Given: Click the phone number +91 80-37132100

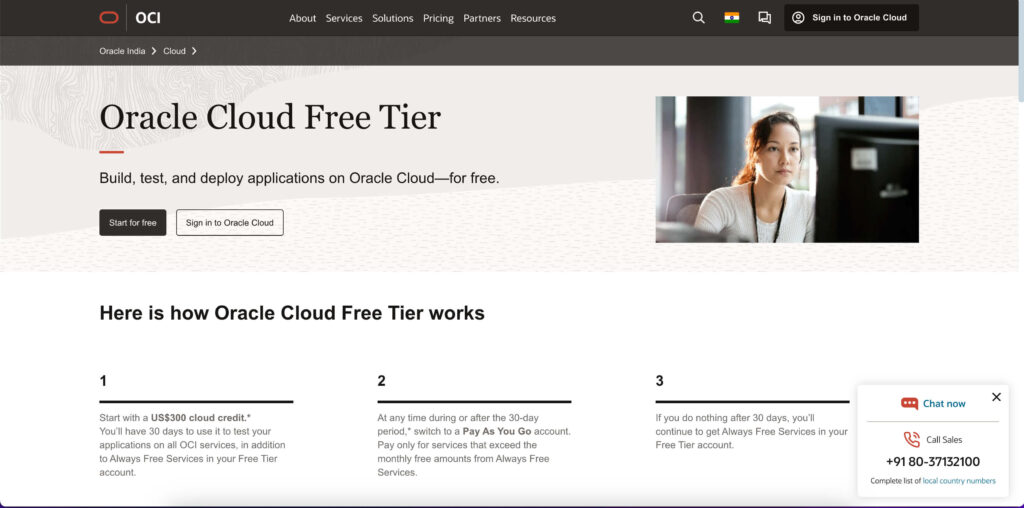Looking at the screenshot, I should [x=933, y=462].
